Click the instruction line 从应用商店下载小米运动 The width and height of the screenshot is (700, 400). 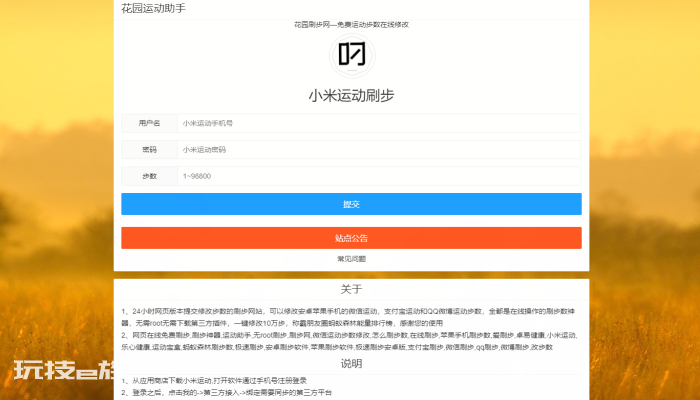tap(214, 381)
